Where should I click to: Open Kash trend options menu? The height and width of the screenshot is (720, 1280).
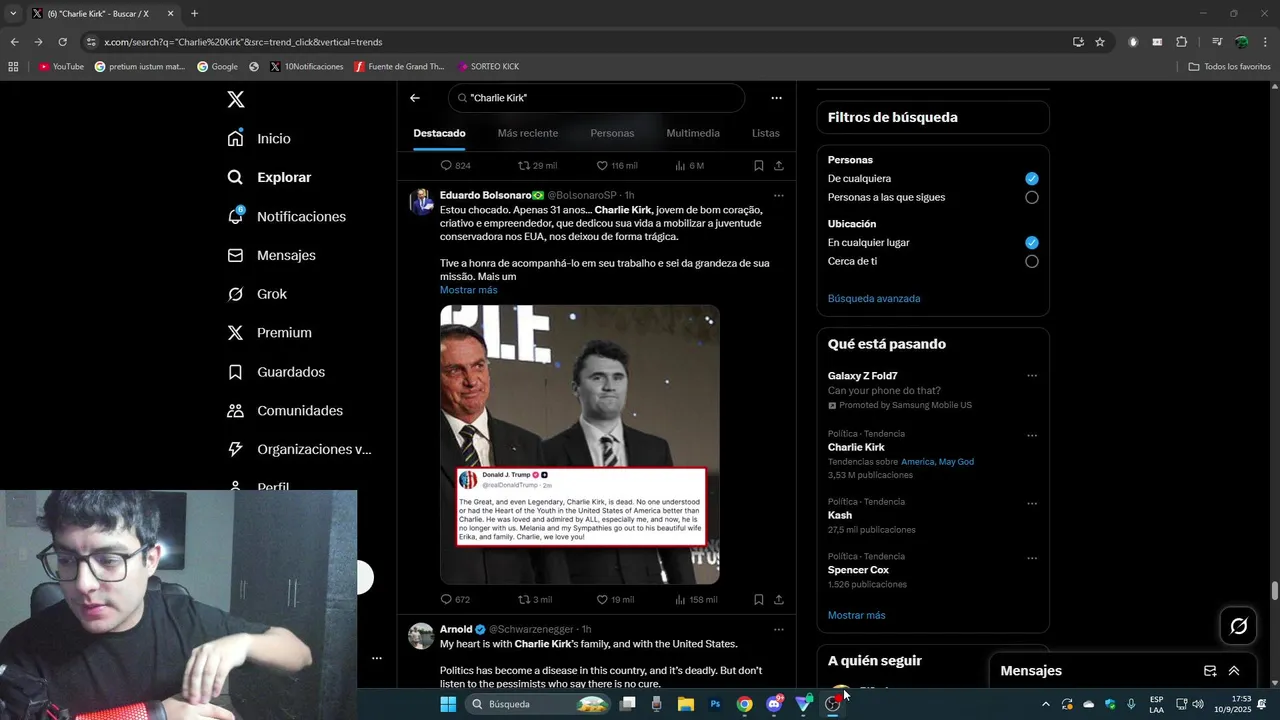1032,504
